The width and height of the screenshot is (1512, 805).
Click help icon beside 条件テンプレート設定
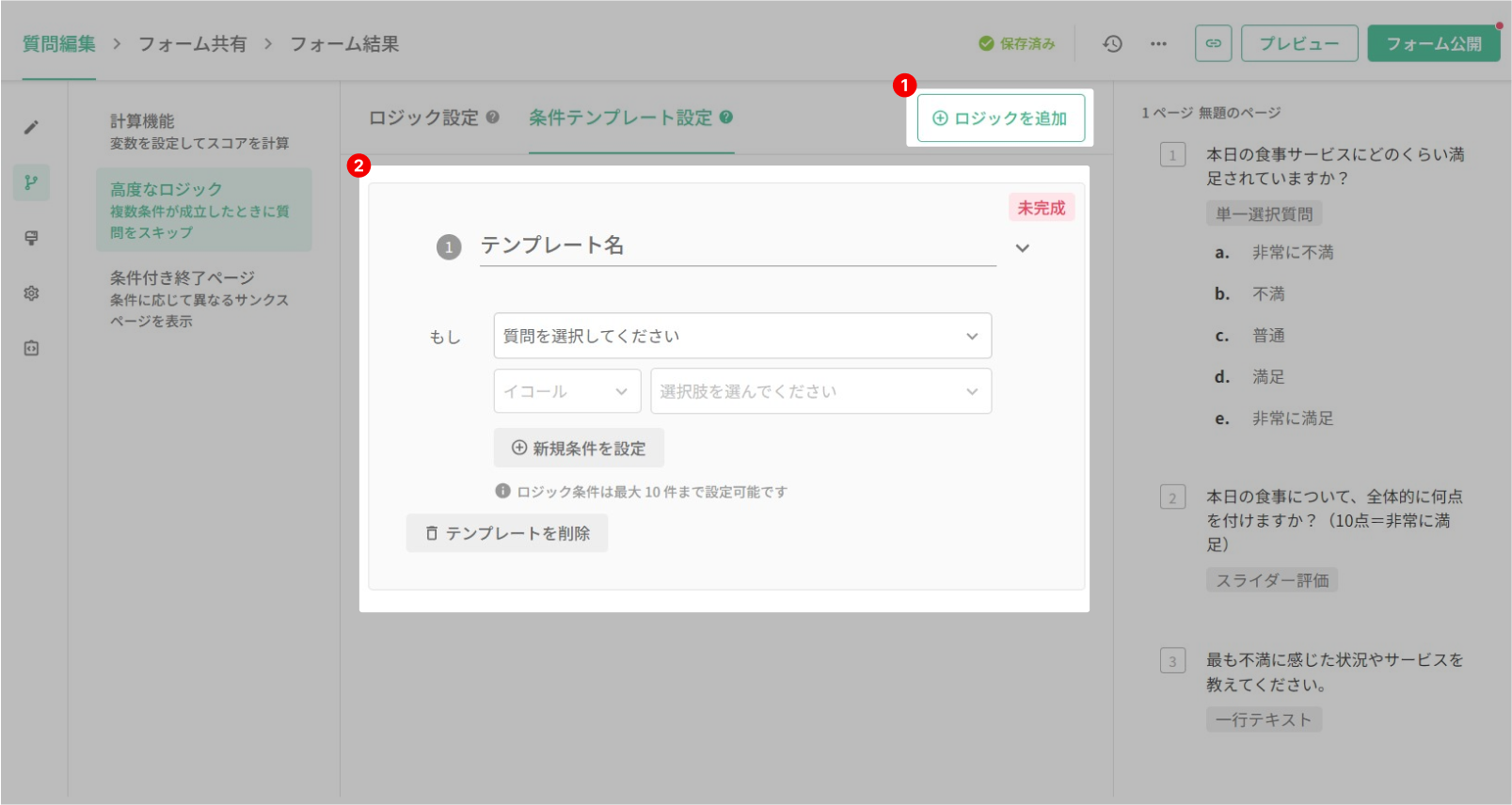[726, 118]
